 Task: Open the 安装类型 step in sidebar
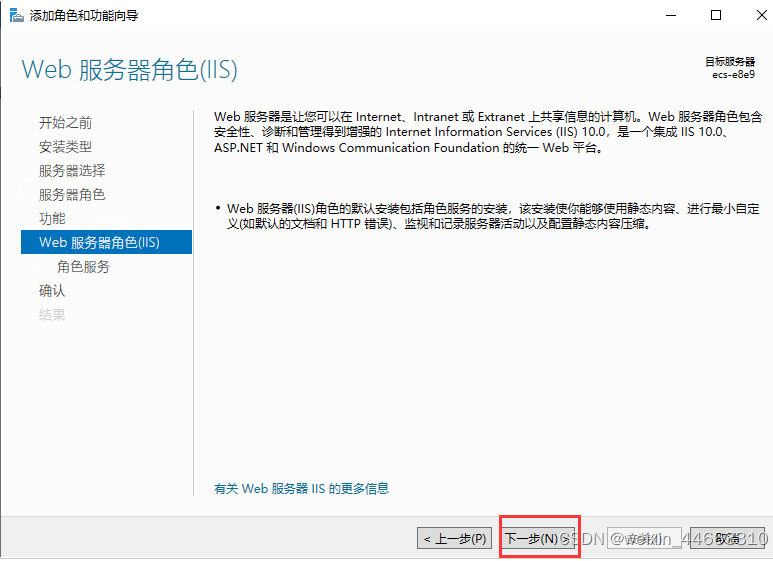[65, 147]
